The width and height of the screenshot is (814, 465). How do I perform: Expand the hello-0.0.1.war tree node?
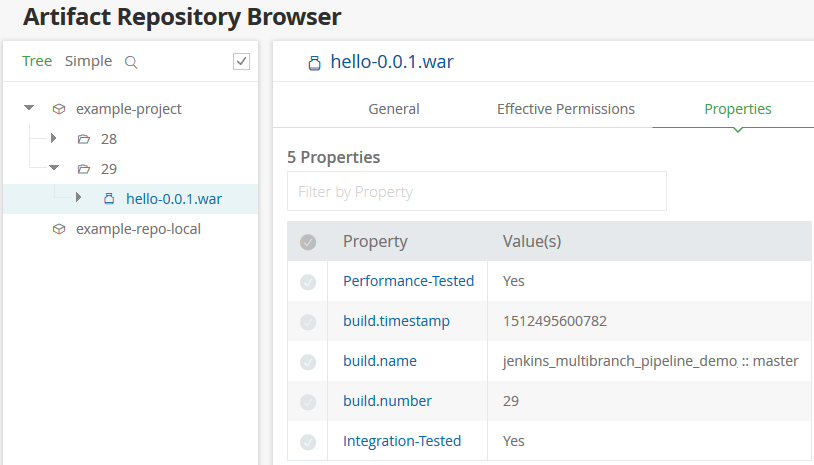click(78, 197)
